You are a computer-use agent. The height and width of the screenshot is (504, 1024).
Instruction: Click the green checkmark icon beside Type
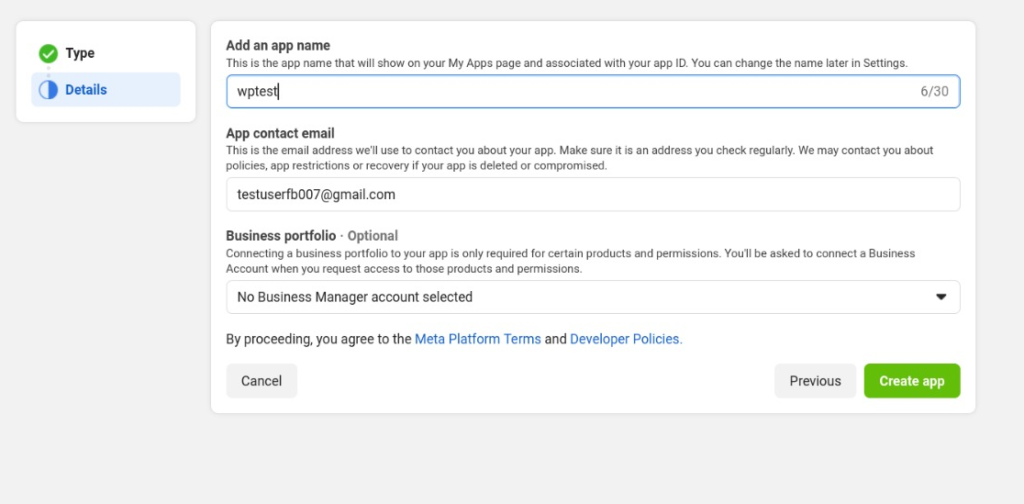coord(48,54)
